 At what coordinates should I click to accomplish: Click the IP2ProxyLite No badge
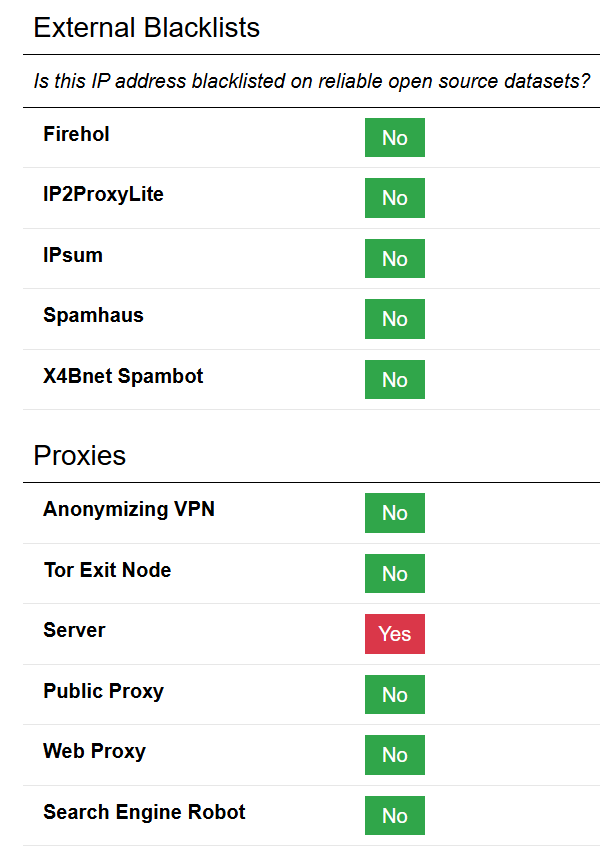click(x=394, y=198)
